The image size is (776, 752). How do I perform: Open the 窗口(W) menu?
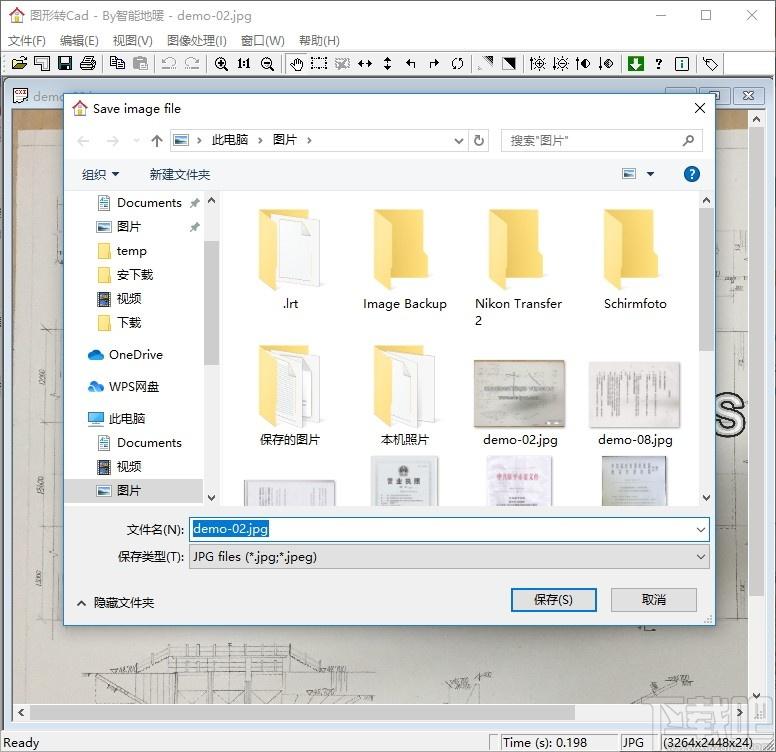[263, 41]
